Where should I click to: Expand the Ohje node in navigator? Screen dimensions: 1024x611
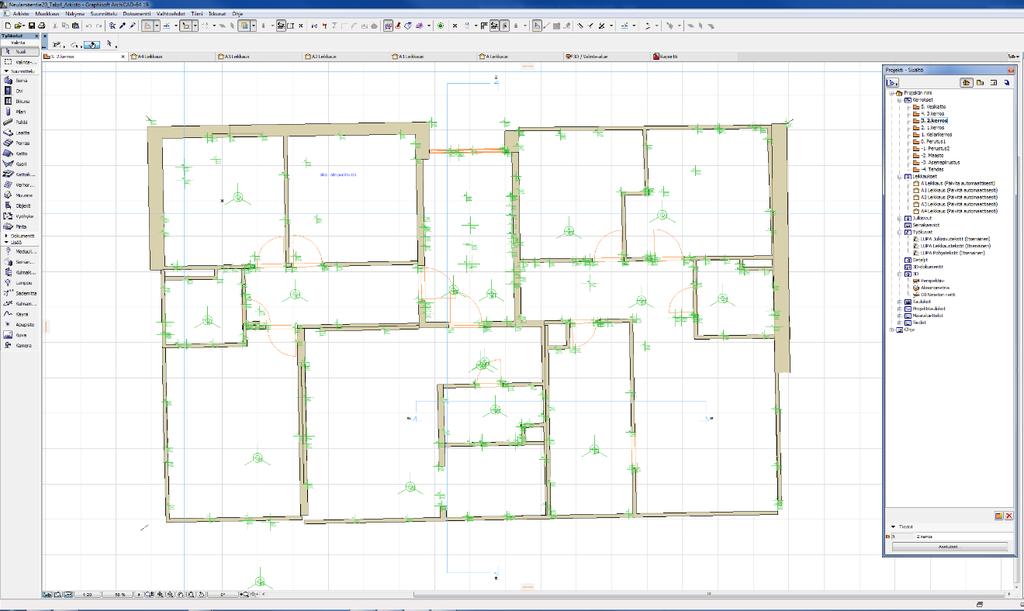[892, 330]
